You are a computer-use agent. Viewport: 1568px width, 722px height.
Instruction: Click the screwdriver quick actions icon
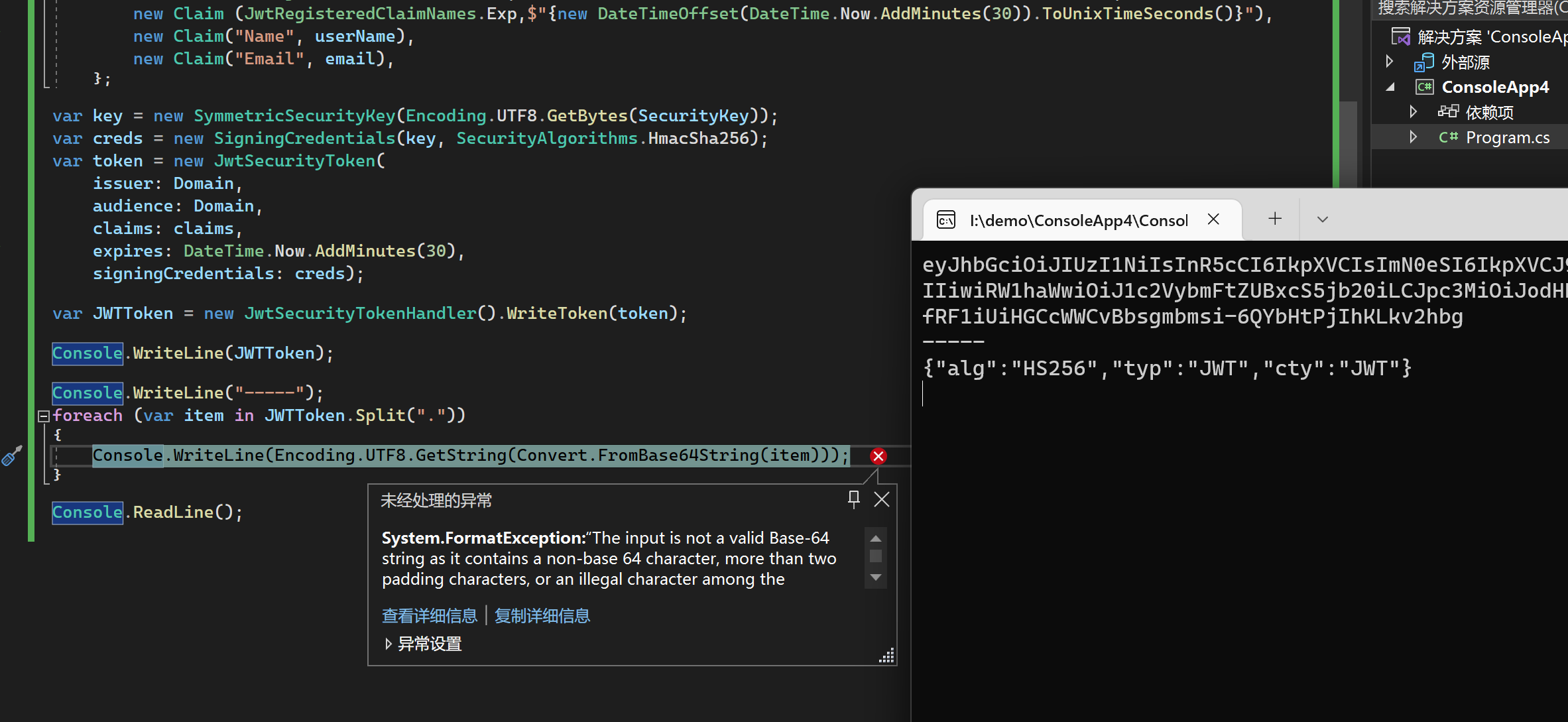[x=12, y=456]
